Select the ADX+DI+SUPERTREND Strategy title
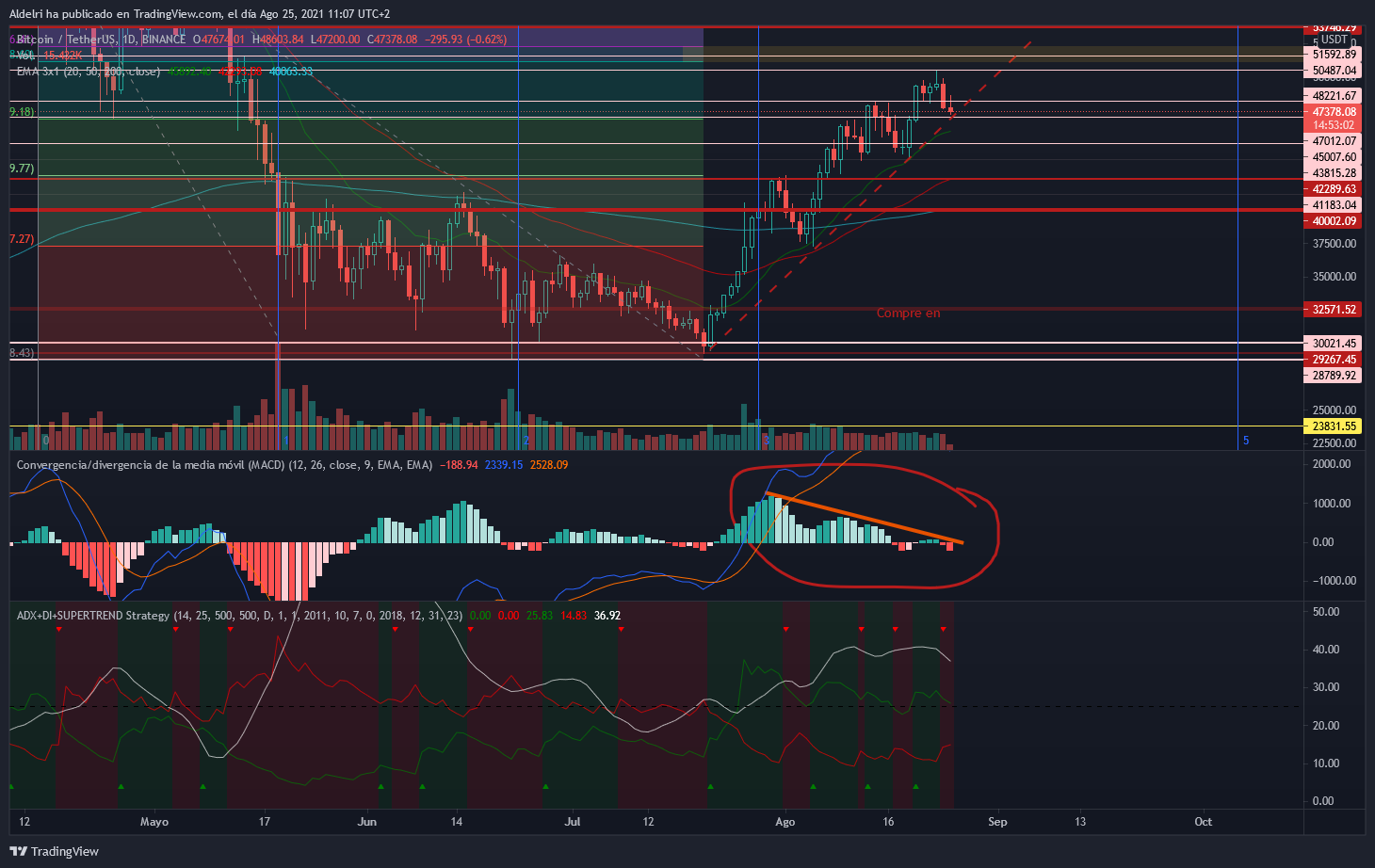Image resolution: width=1375 pixels, height=868 pixels. click(x=93, y=616)
